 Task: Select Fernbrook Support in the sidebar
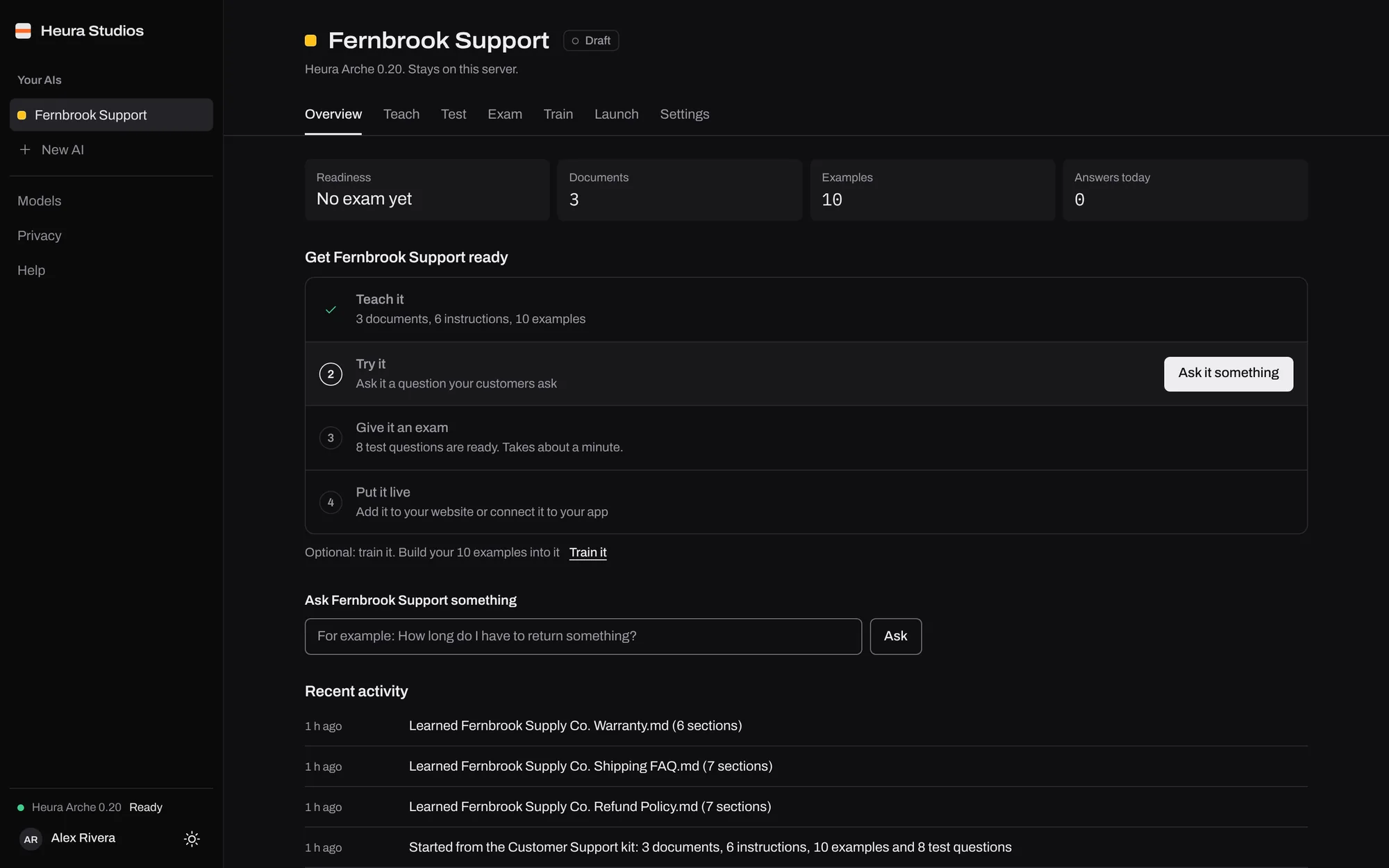click(x=111, y=115)
